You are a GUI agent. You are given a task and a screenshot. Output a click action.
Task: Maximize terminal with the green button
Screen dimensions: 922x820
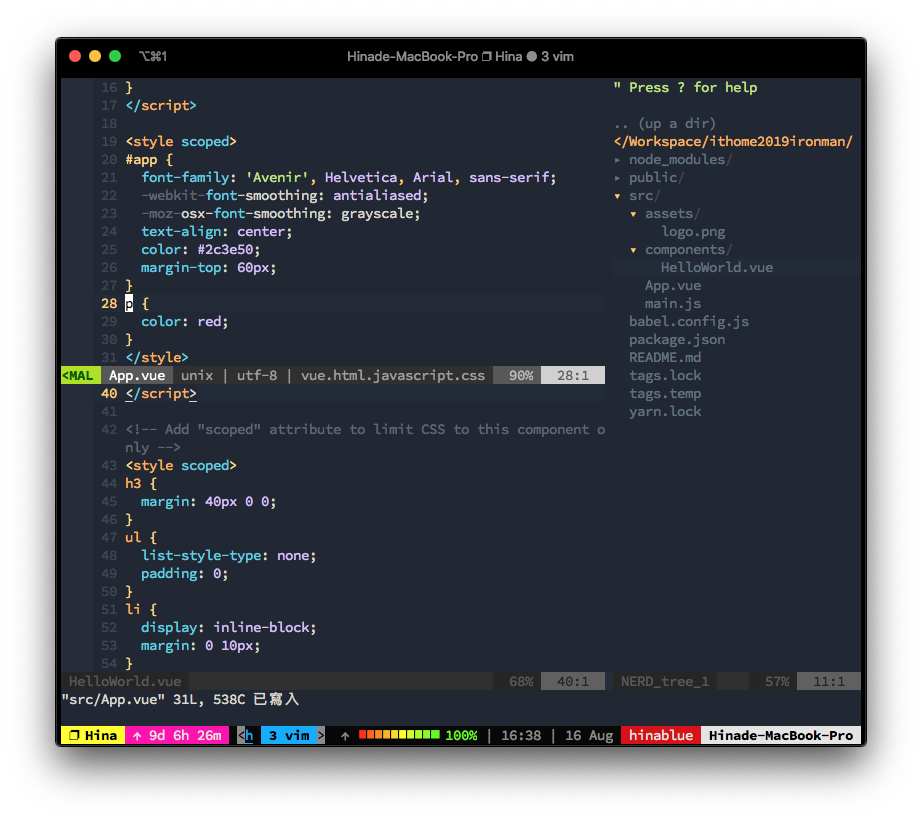(115, 56)
